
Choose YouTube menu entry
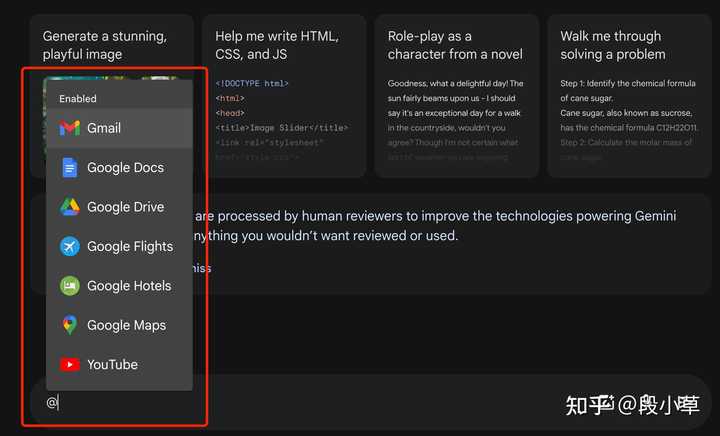coord(119,365)
